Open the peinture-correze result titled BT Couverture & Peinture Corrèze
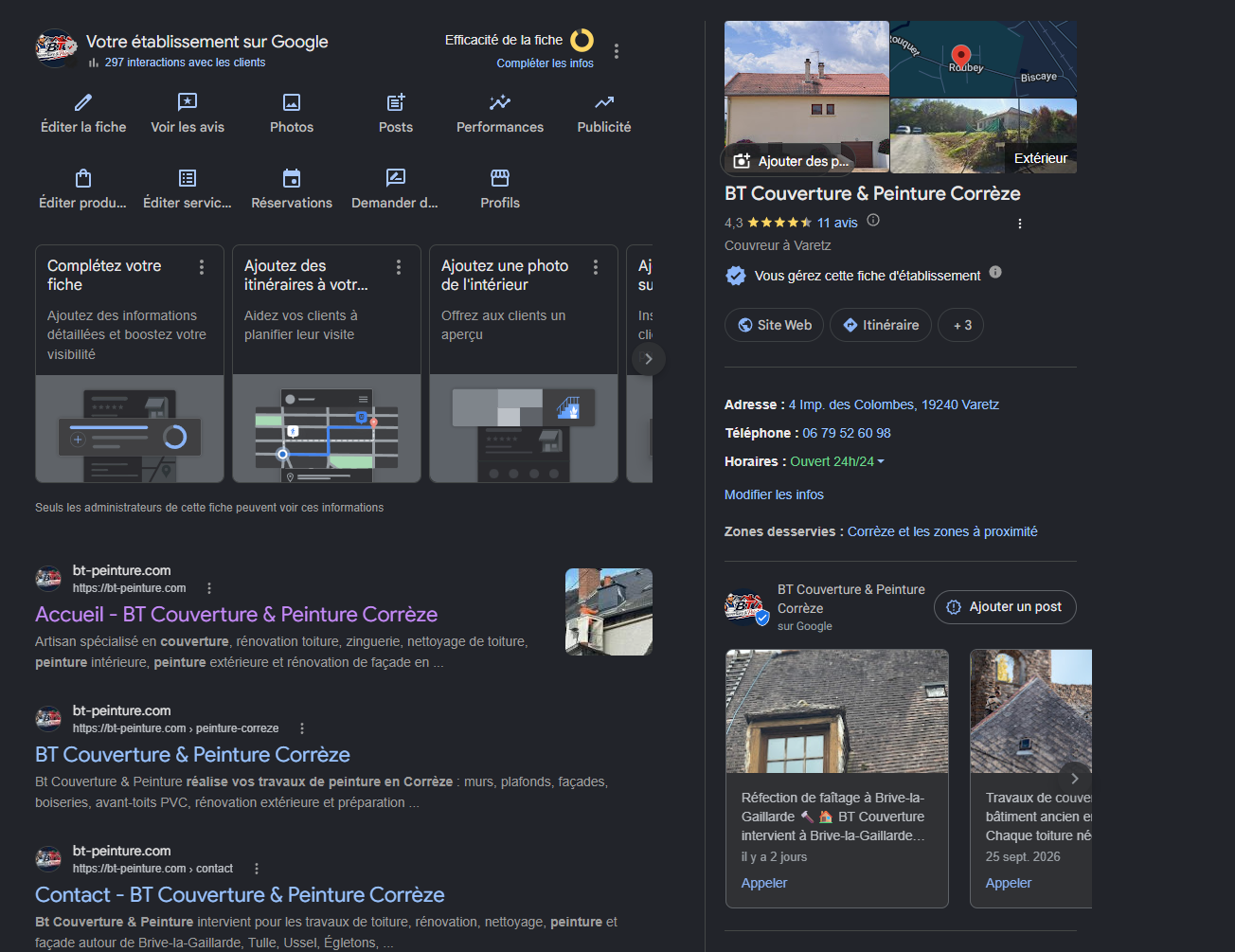This screenshot has height=952, width=1235. (x=192, y=754)
